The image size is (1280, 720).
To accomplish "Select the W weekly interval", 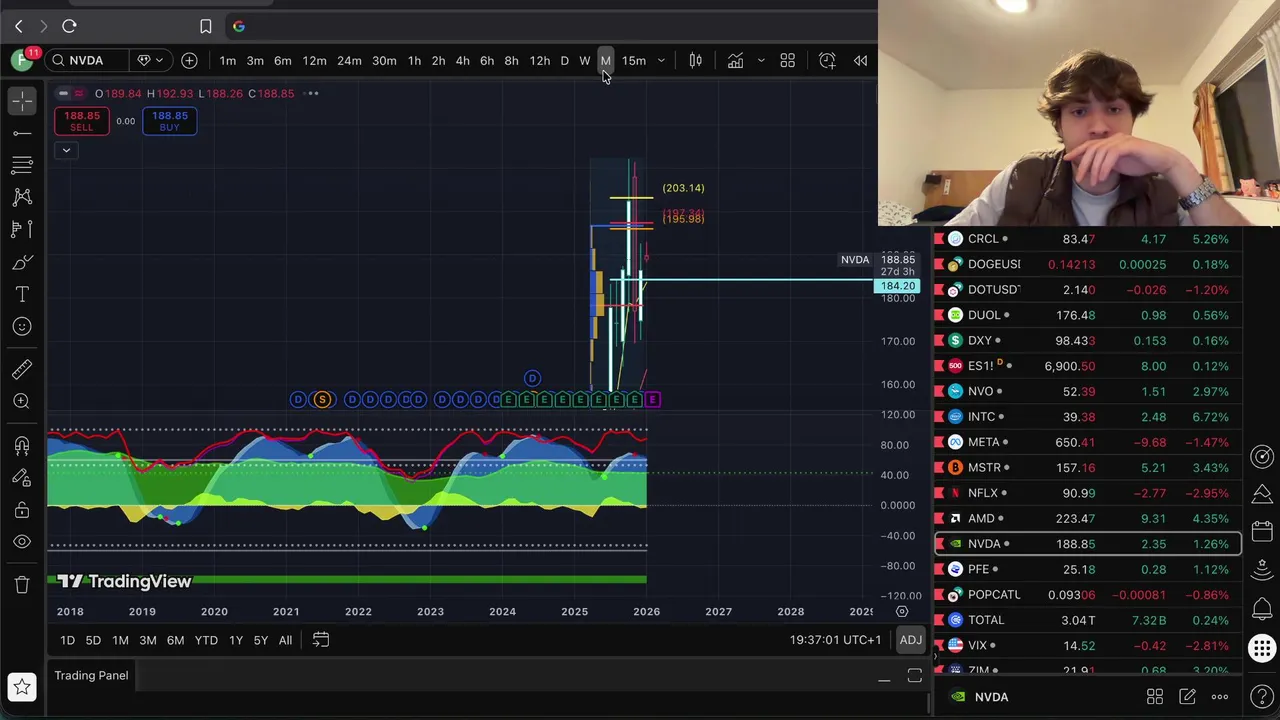I will (585, 61).
